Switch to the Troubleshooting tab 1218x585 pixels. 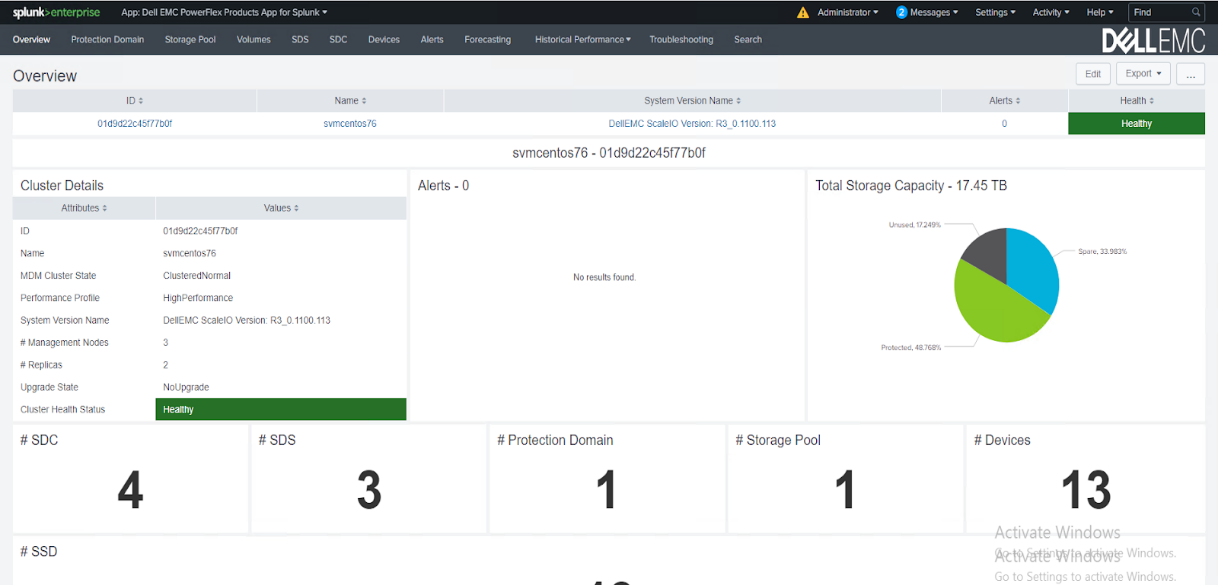[x=681, y=40]
